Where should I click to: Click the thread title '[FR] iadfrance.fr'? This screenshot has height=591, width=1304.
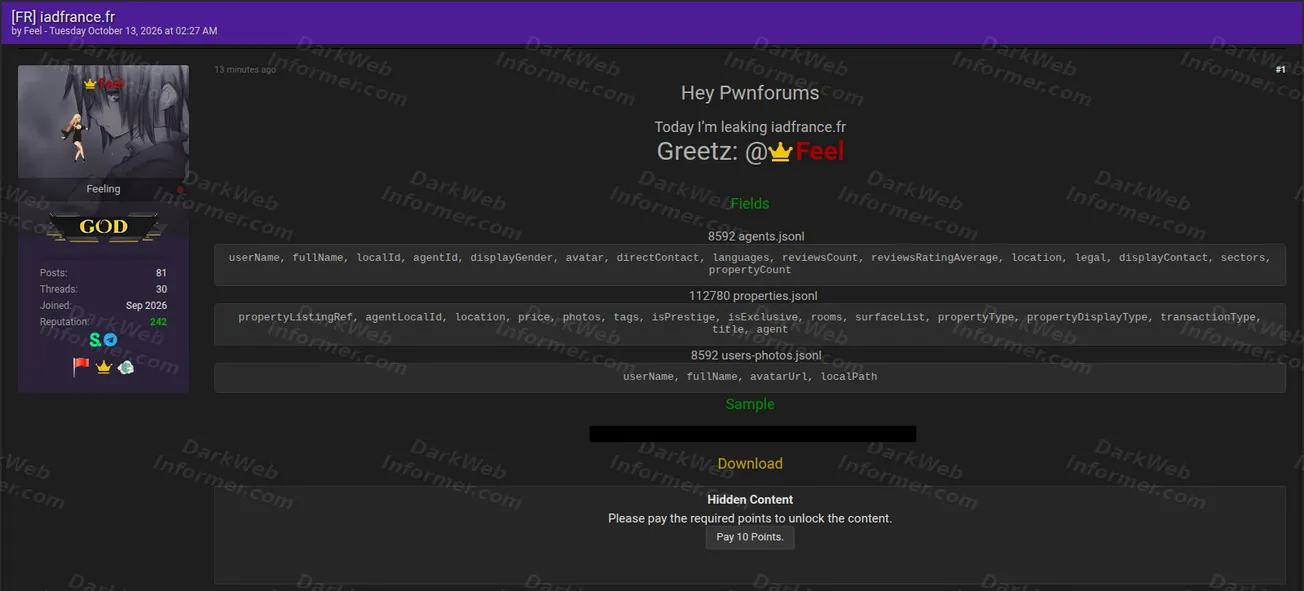coord(63,17)
